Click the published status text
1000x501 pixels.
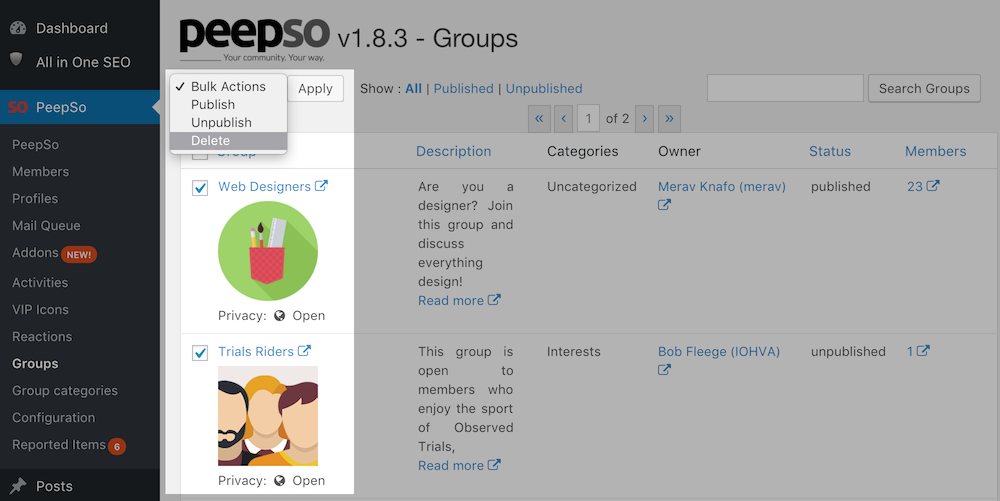(x=841, y=186)
